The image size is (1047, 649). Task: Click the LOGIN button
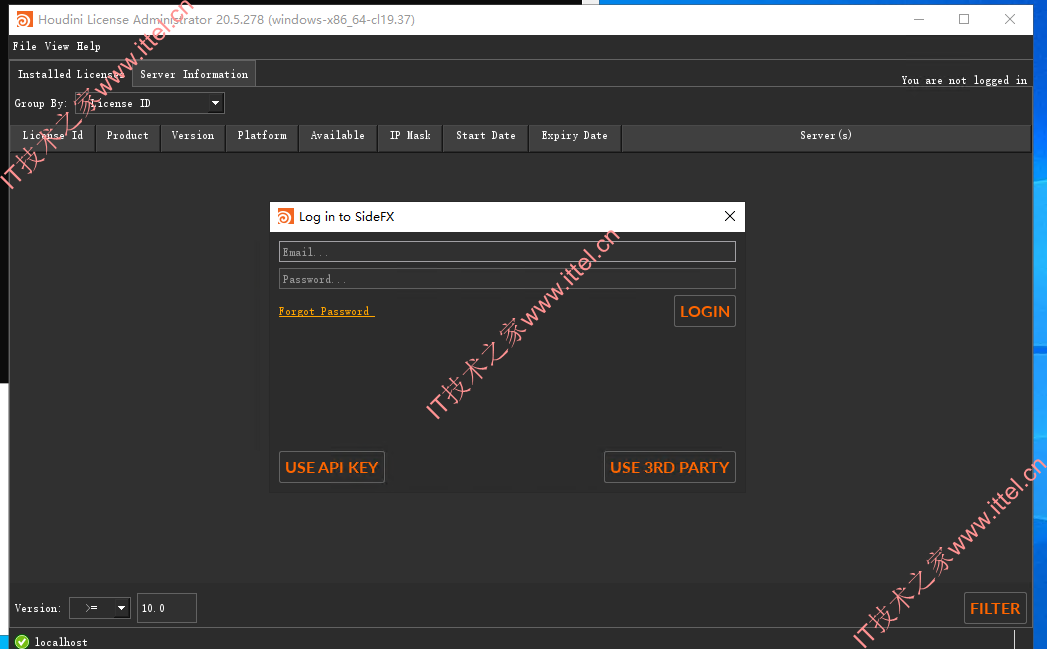point(704,311)
